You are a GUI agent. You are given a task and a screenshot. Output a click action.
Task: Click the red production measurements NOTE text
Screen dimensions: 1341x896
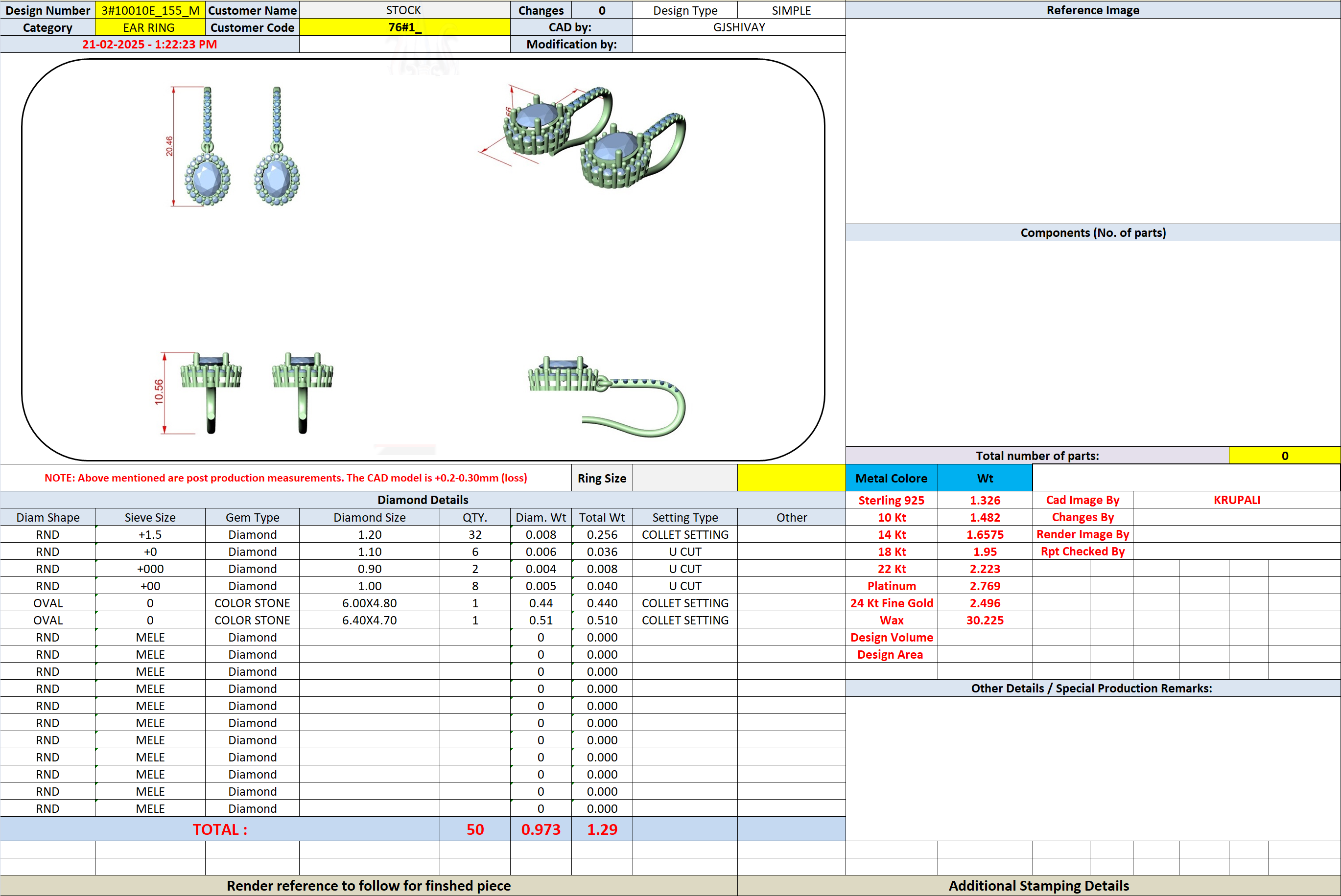point(286,478)
